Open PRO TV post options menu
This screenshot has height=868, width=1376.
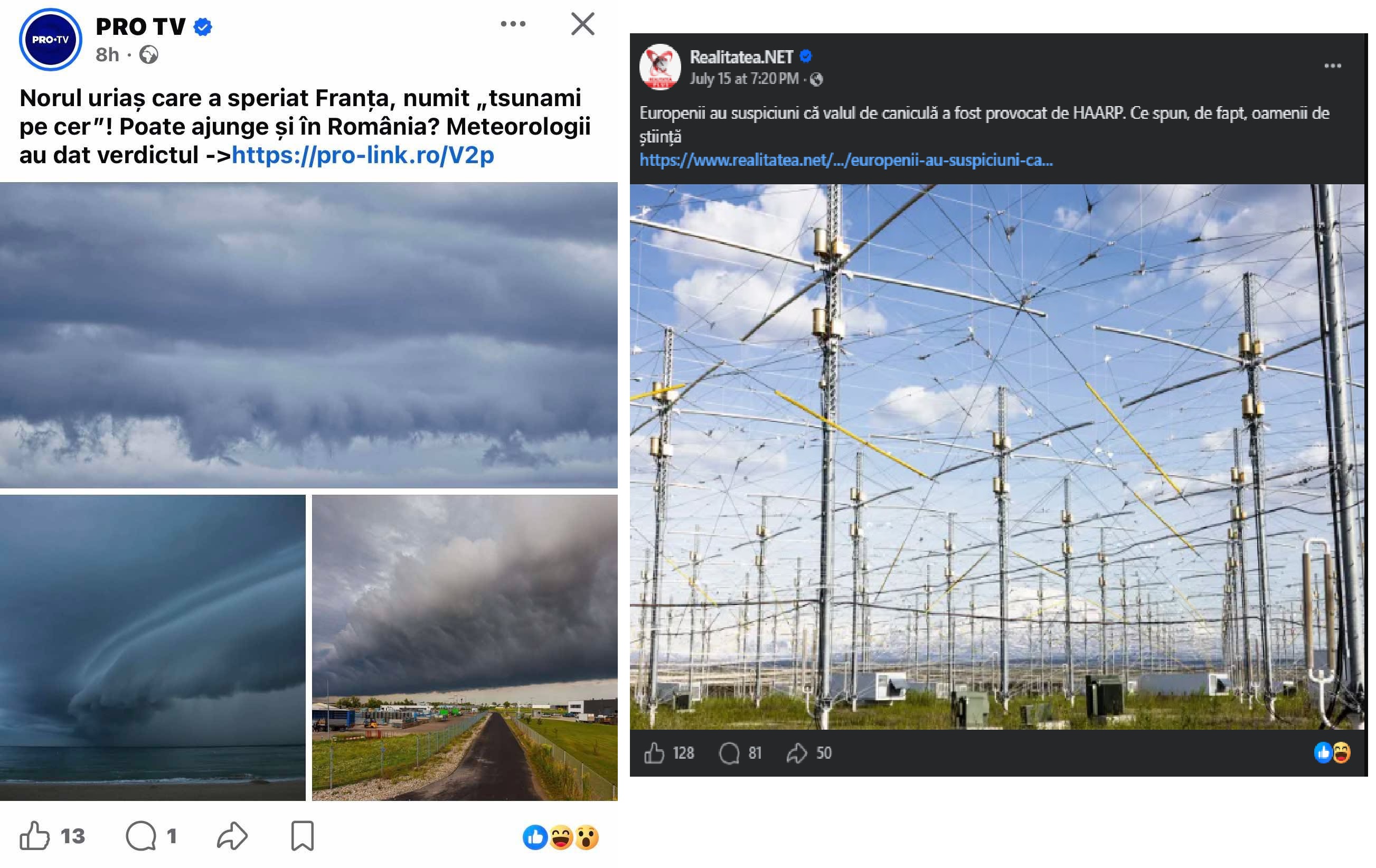pyautogui.click(x=513, y=24)
